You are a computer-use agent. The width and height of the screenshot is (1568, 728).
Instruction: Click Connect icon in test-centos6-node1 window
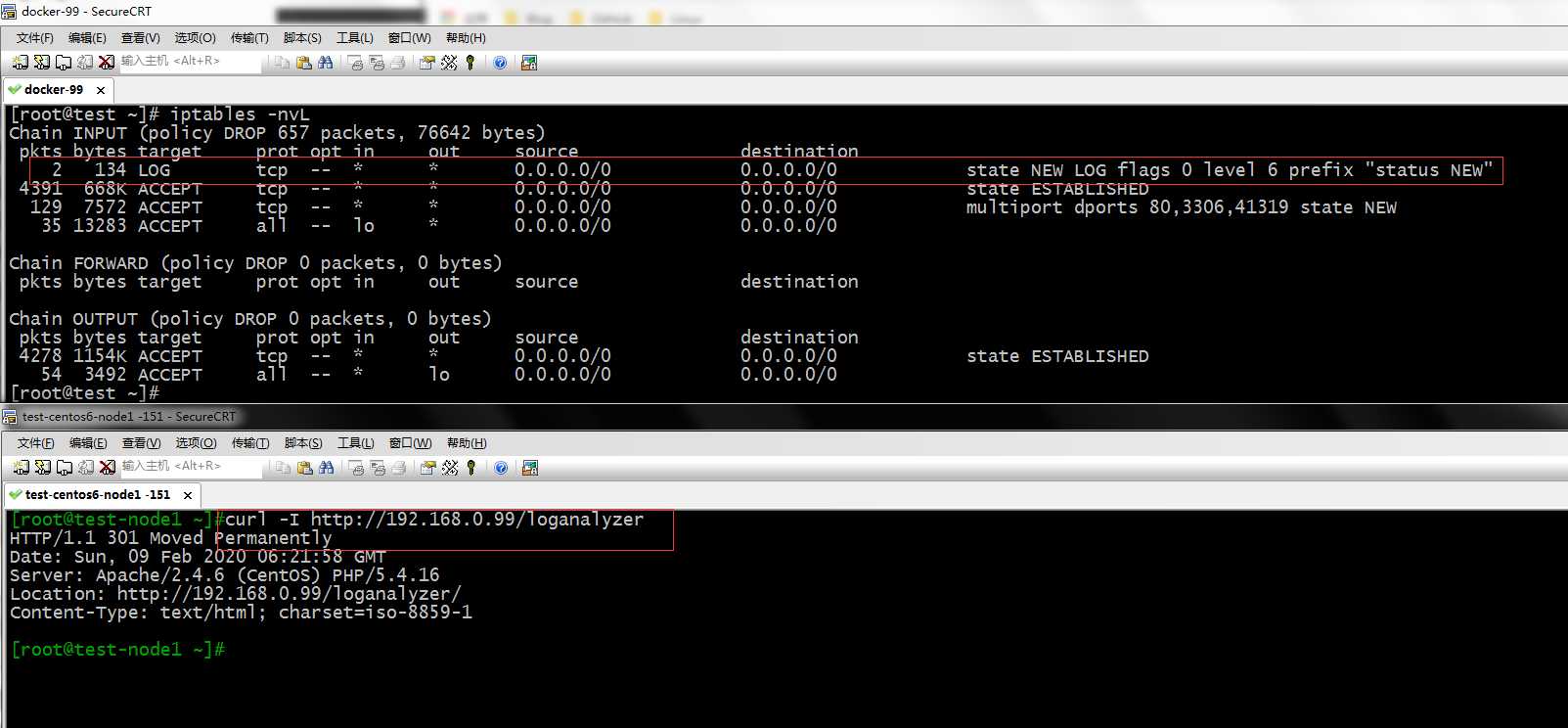(x=21, y=467)
